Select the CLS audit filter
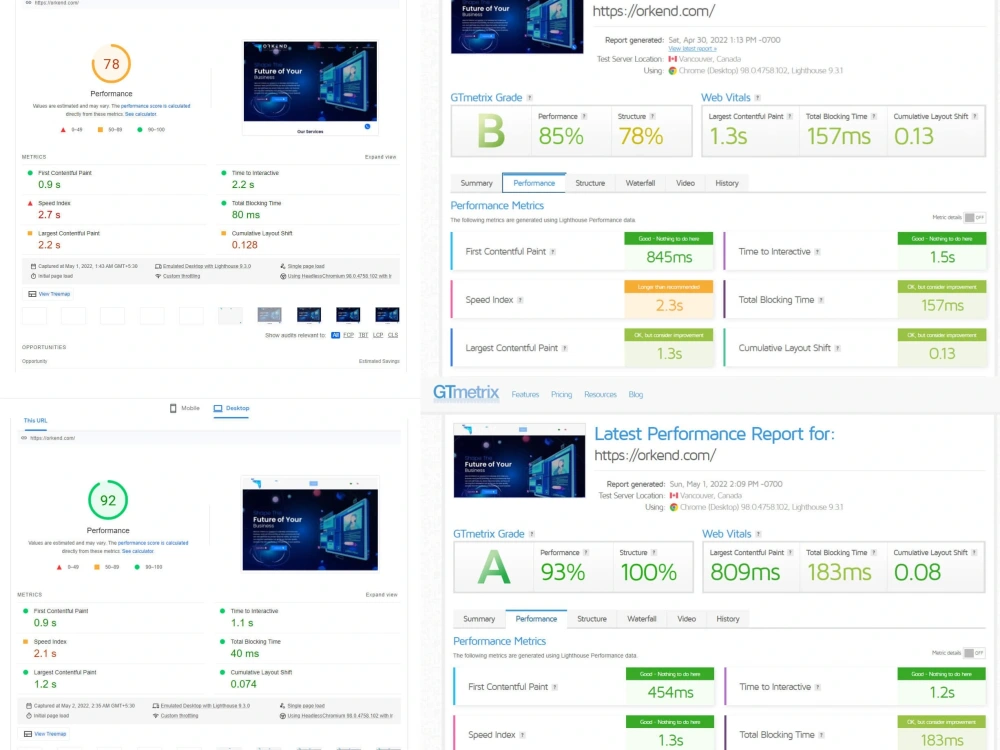The image size is (1000, 750). (x=393, y=335)
